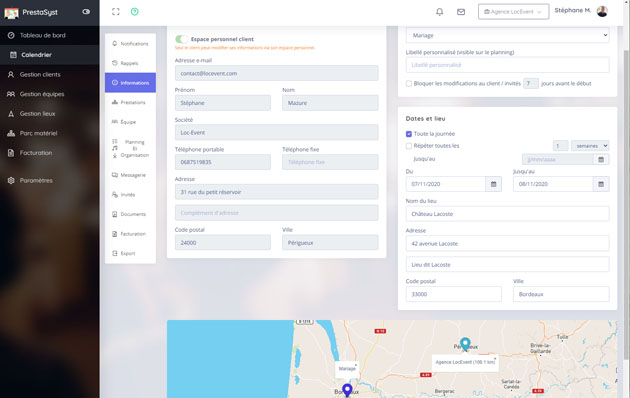Click the Stéphane M. user avatar

(x=602, y=11)
